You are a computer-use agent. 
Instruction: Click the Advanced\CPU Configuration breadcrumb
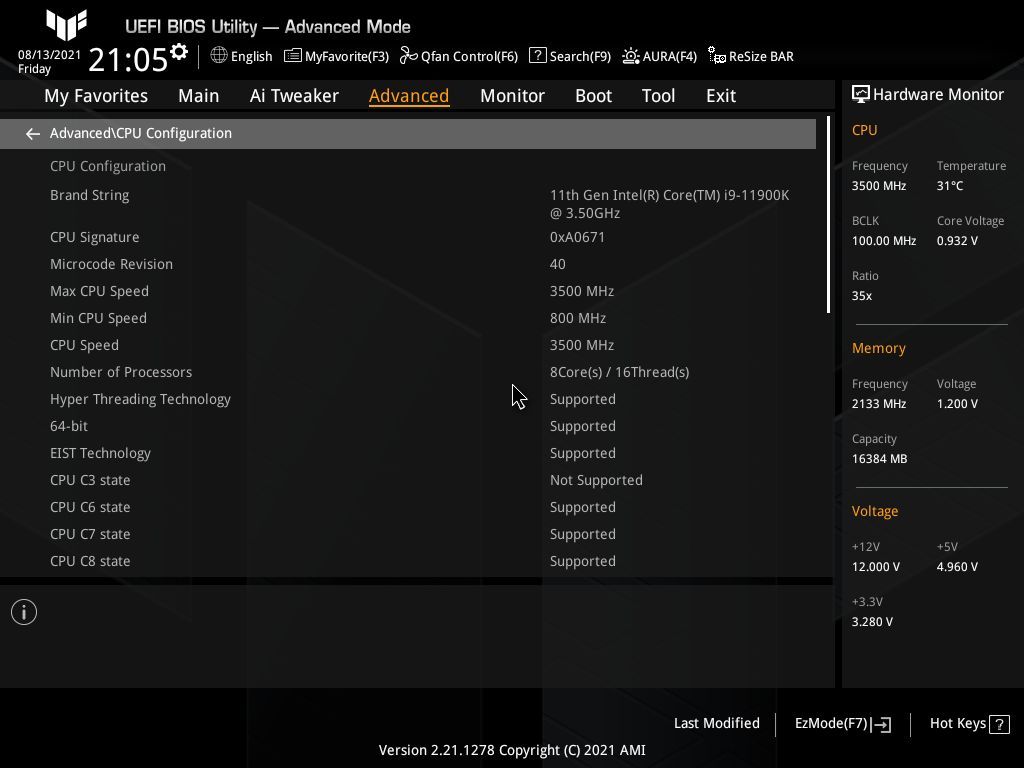click(140, 133)
